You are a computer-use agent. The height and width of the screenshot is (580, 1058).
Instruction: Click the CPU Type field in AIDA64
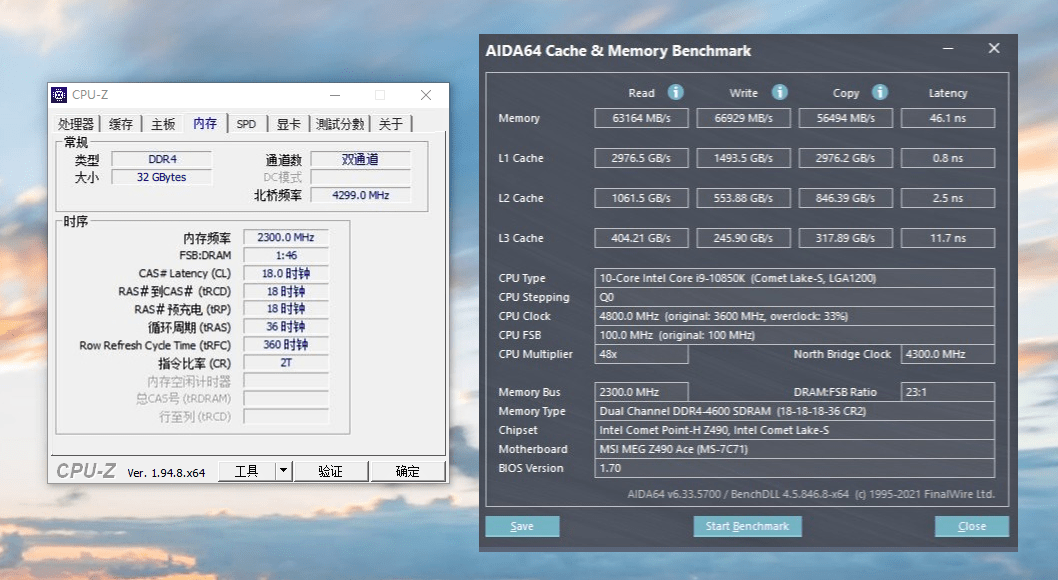coord(794,278)
